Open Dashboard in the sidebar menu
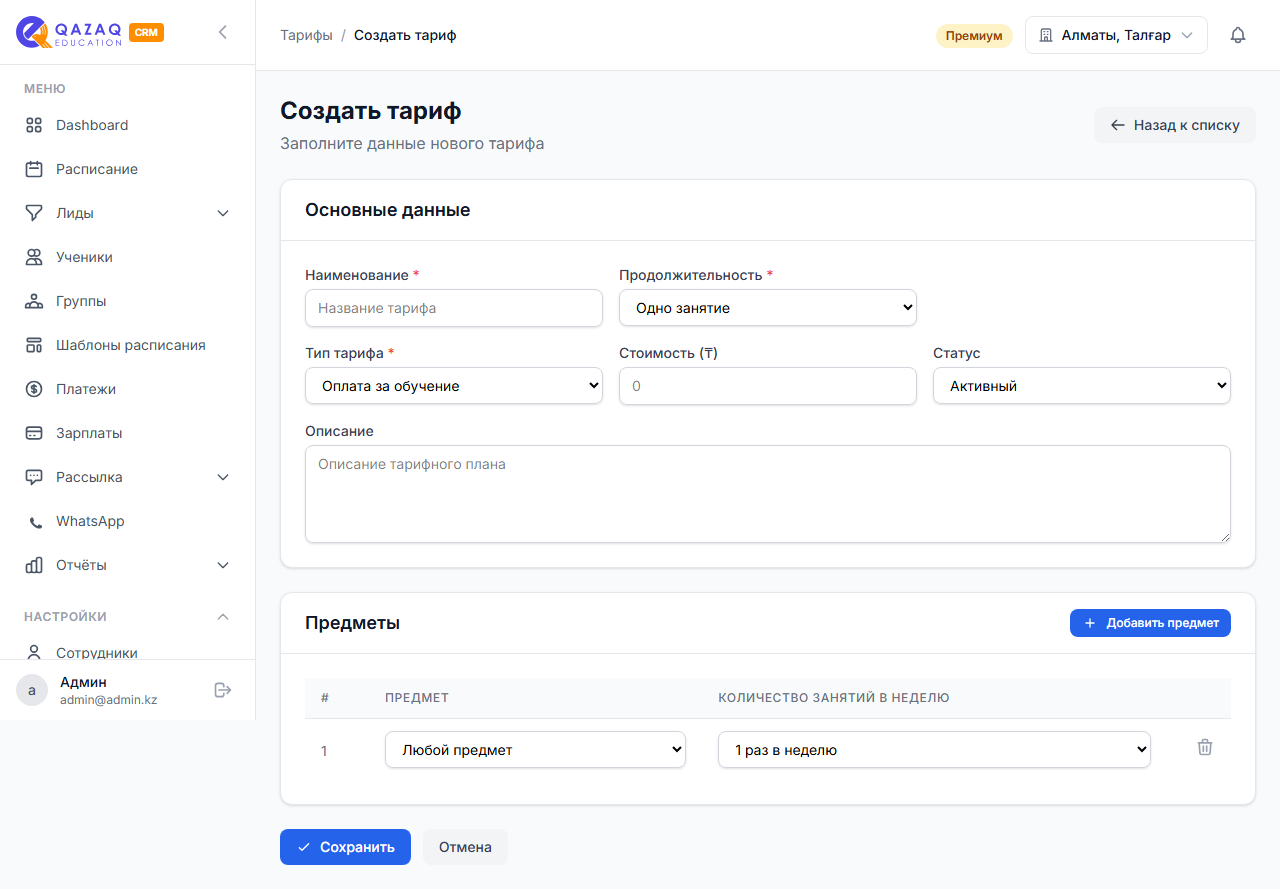This screenshot has height=889, width=1280. click(x=128, y=125)
